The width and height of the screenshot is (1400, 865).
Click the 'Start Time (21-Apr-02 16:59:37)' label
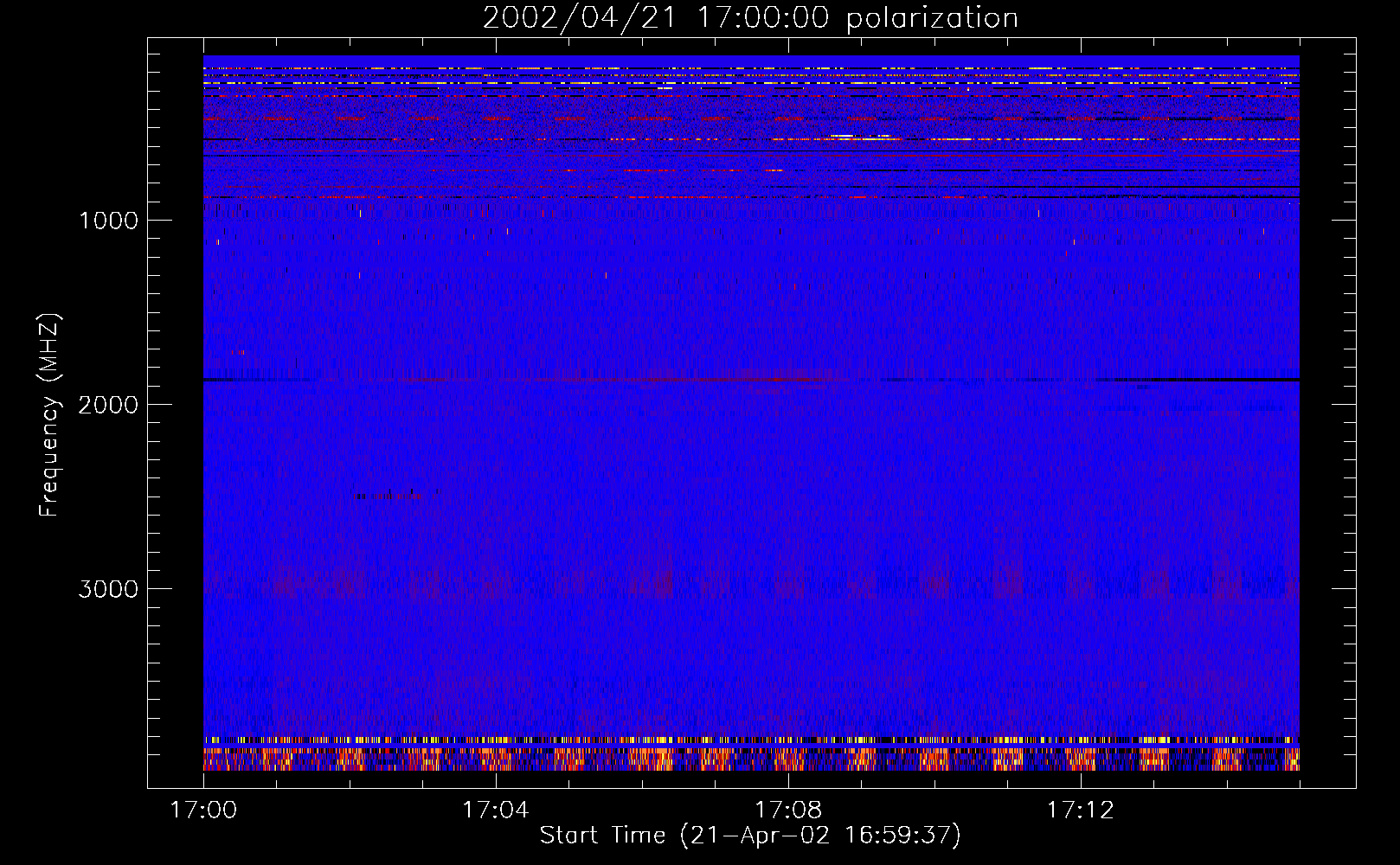(x=750, y=836)
